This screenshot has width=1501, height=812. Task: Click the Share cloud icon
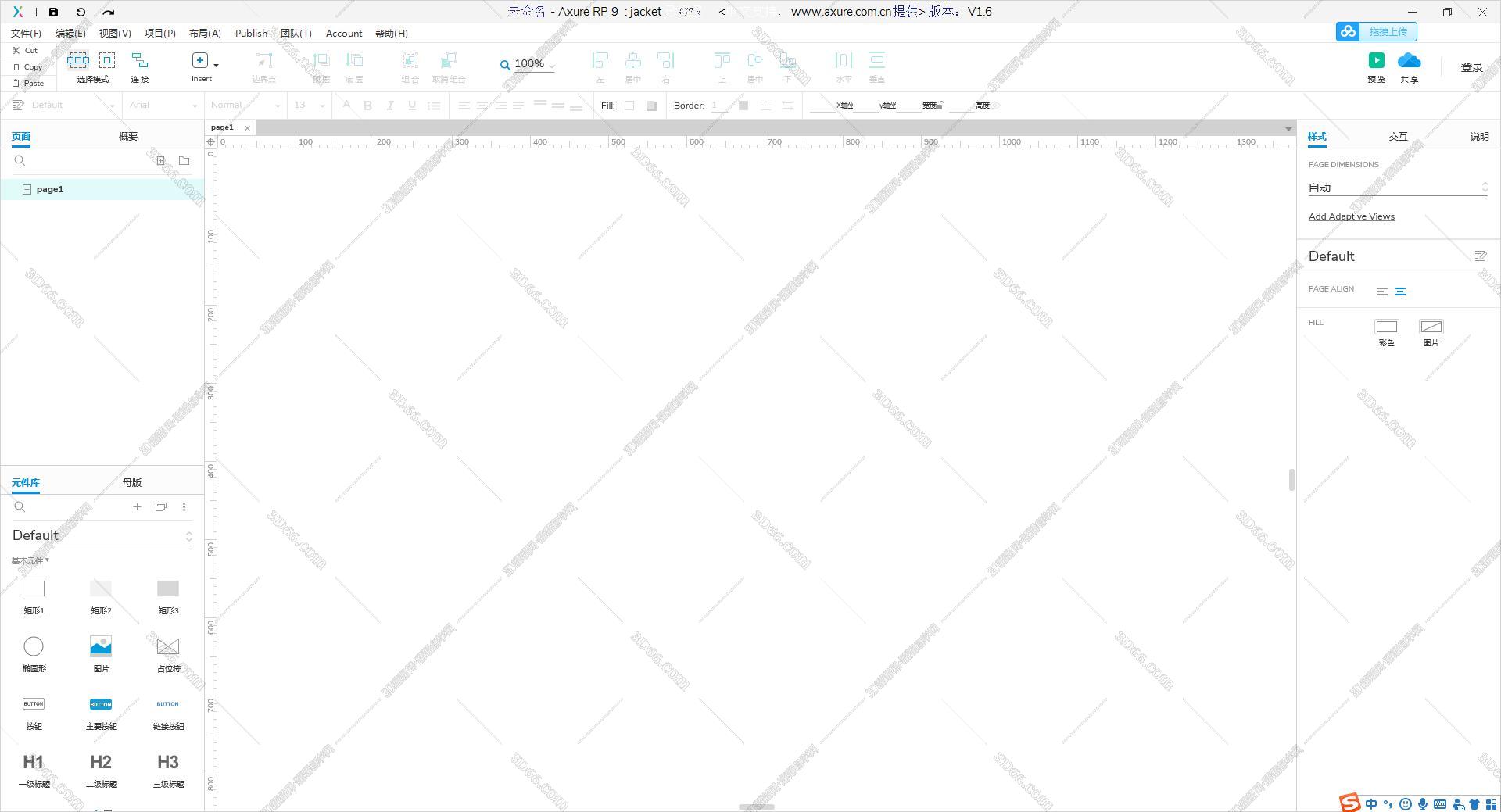point(1409,61)
